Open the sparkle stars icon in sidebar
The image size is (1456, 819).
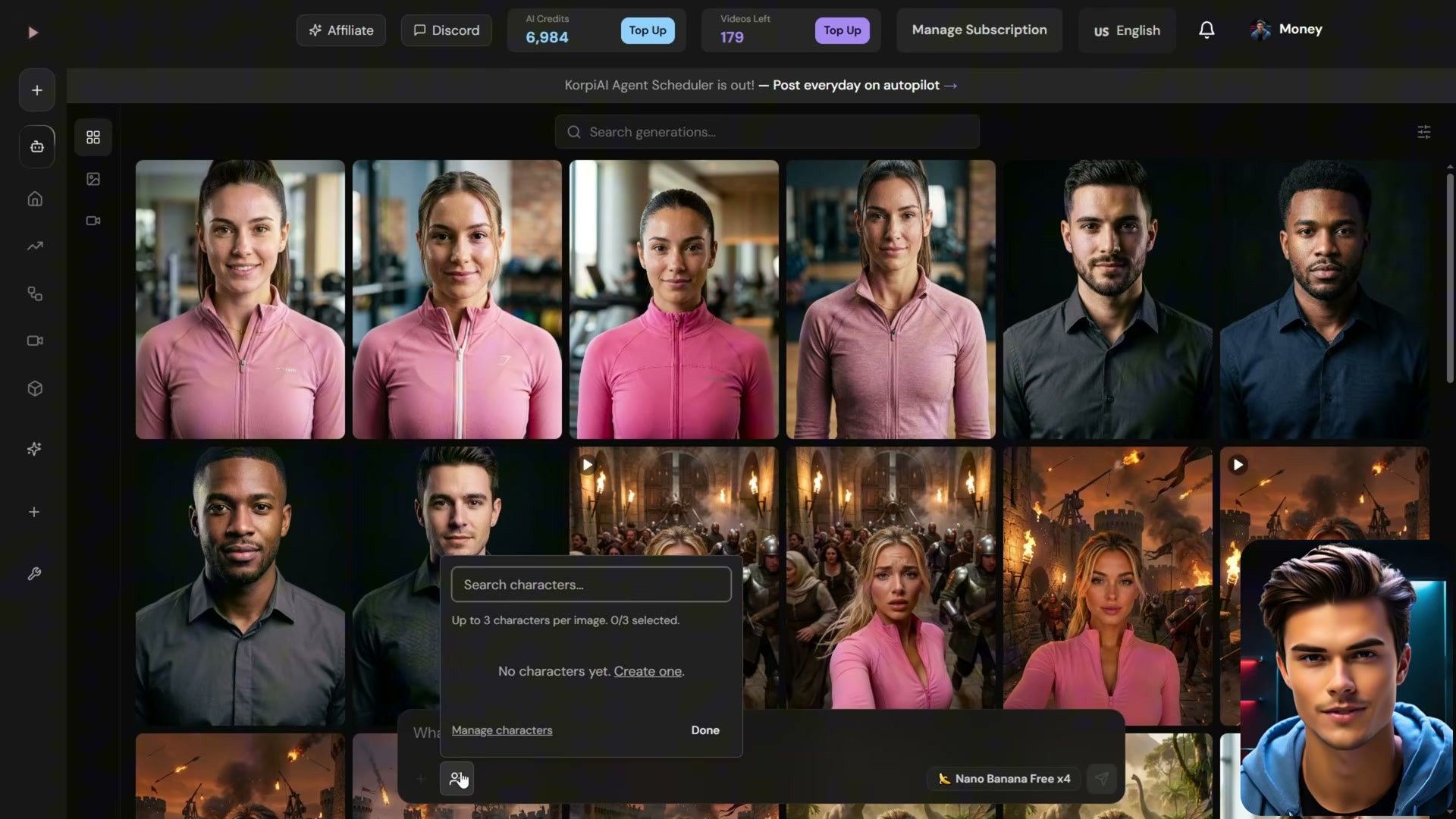[x=34, y=449]
